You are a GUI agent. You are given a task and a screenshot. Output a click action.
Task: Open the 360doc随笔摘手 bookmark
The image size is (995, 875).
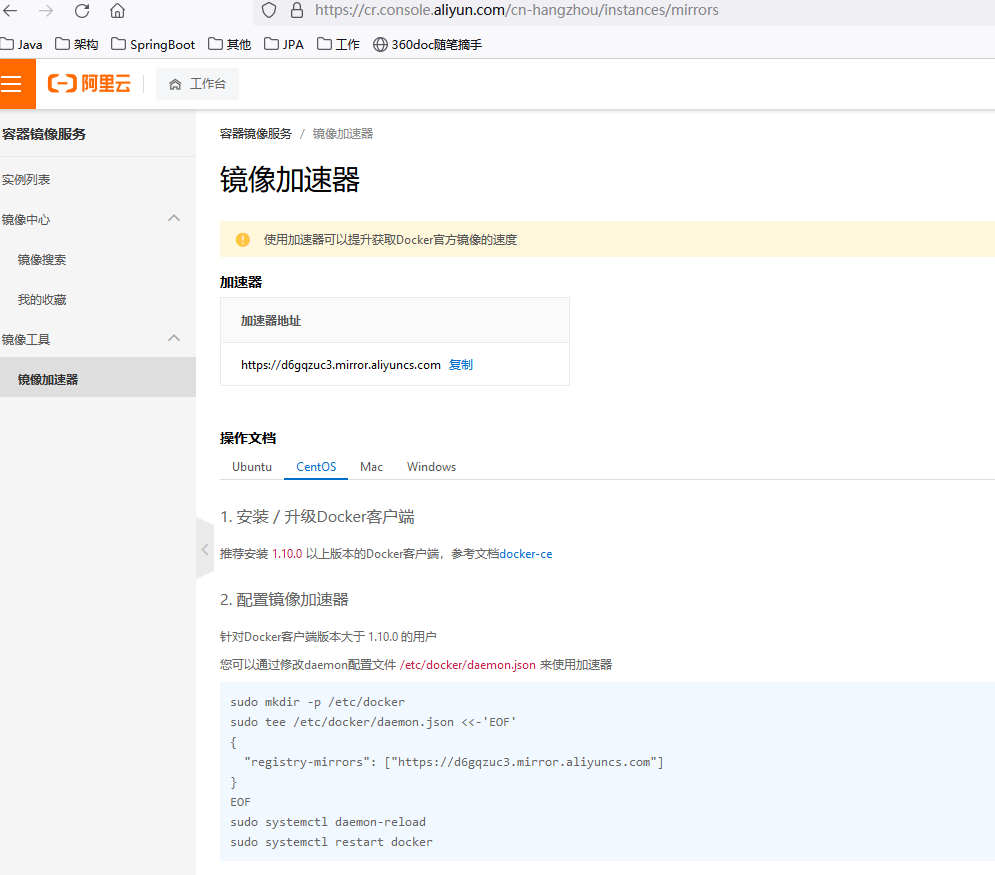[x=427, y=44]
